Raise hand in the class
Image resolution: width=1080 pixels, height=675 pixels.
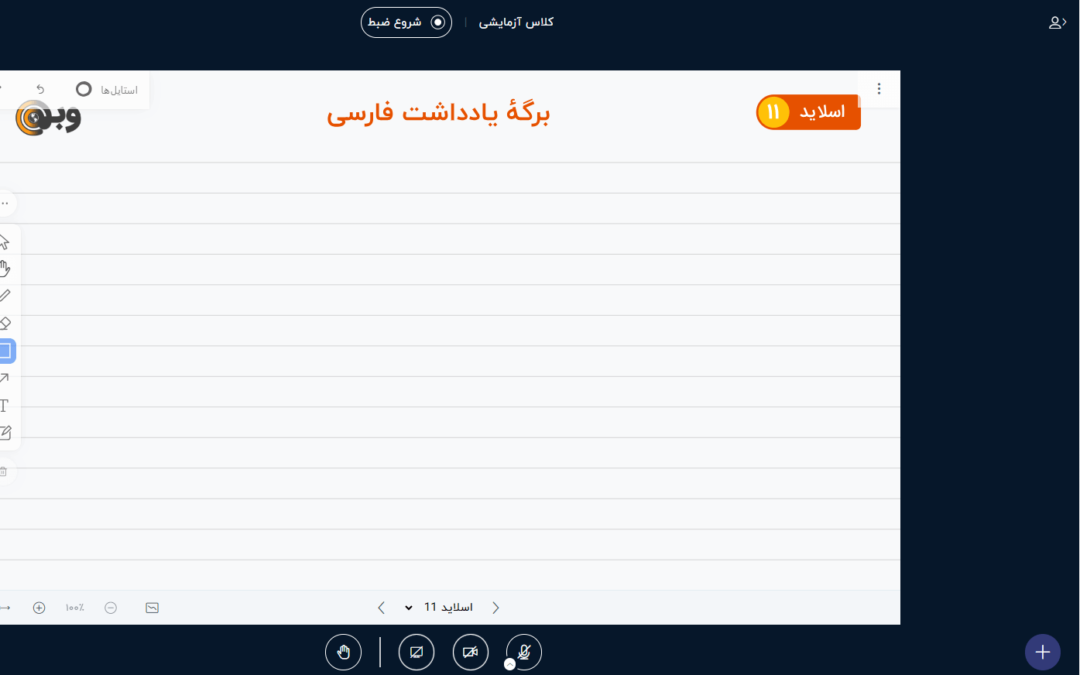click(x=343, y=652)
